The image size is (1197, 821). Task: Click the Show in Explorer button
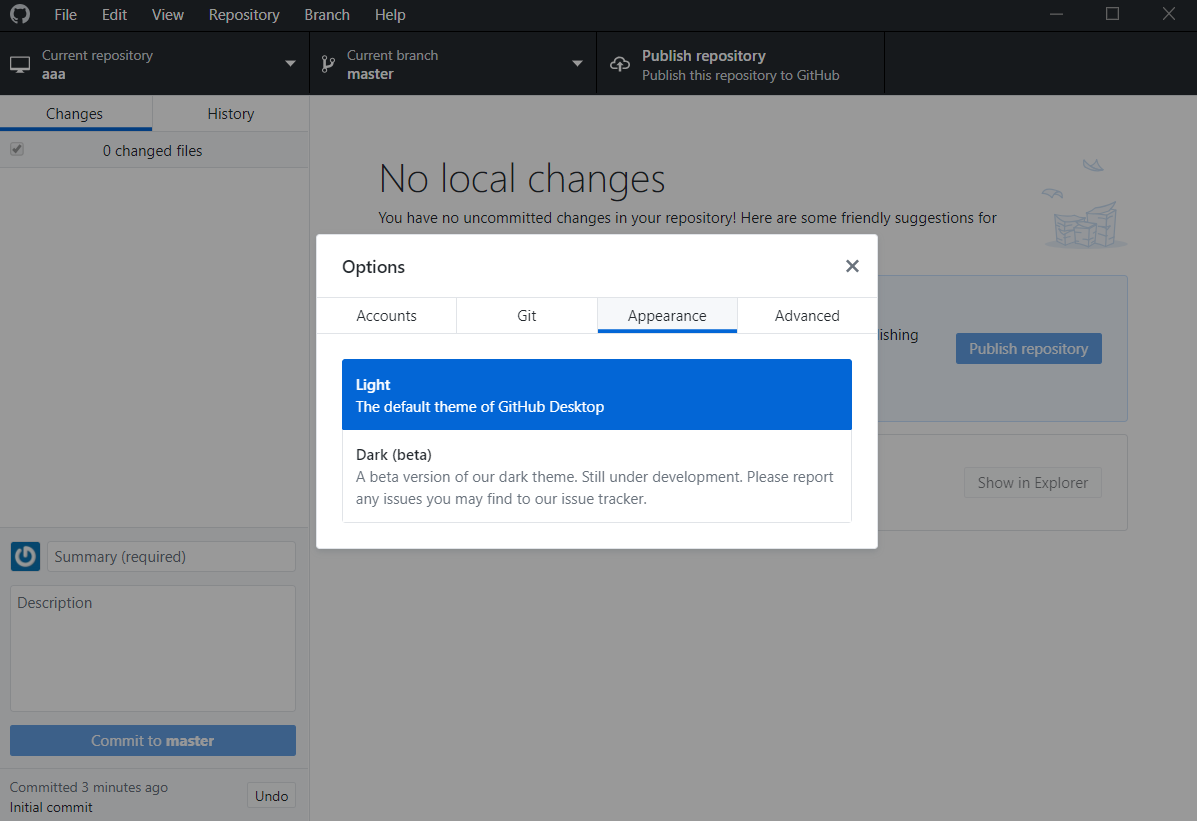coord(1032,483)
